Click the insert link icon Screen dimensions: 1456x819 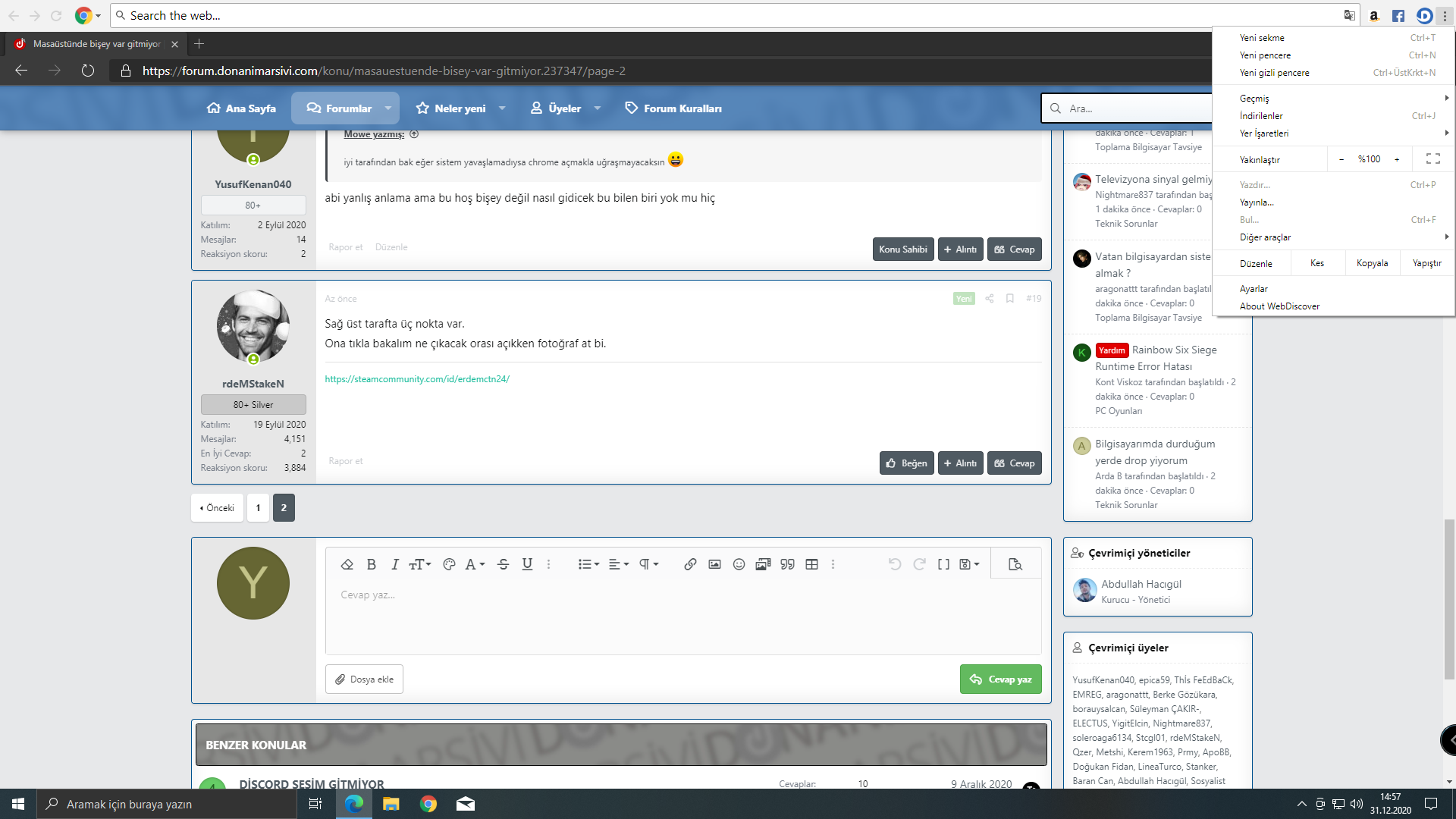pyautogui.click(x=690, y=564)
